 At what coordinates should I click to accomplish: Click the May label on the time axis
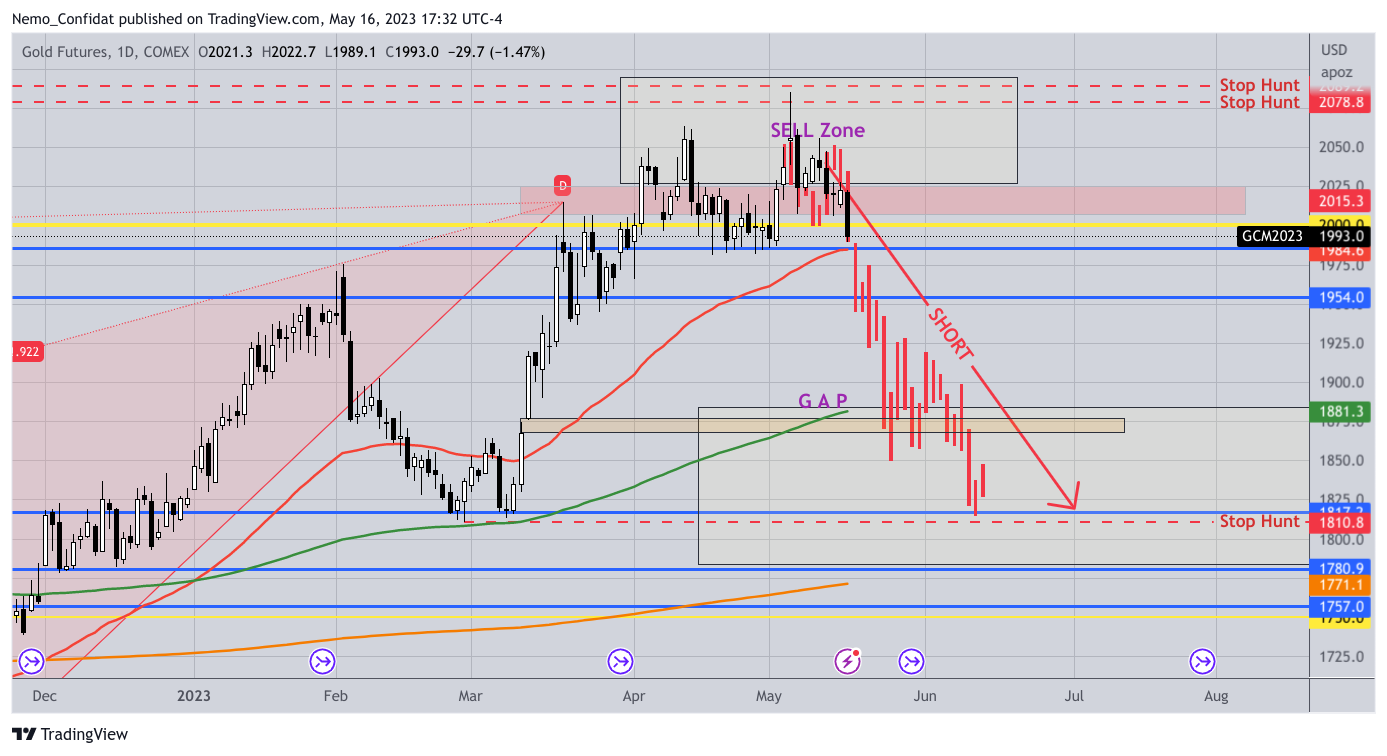(x=769, y=694)
